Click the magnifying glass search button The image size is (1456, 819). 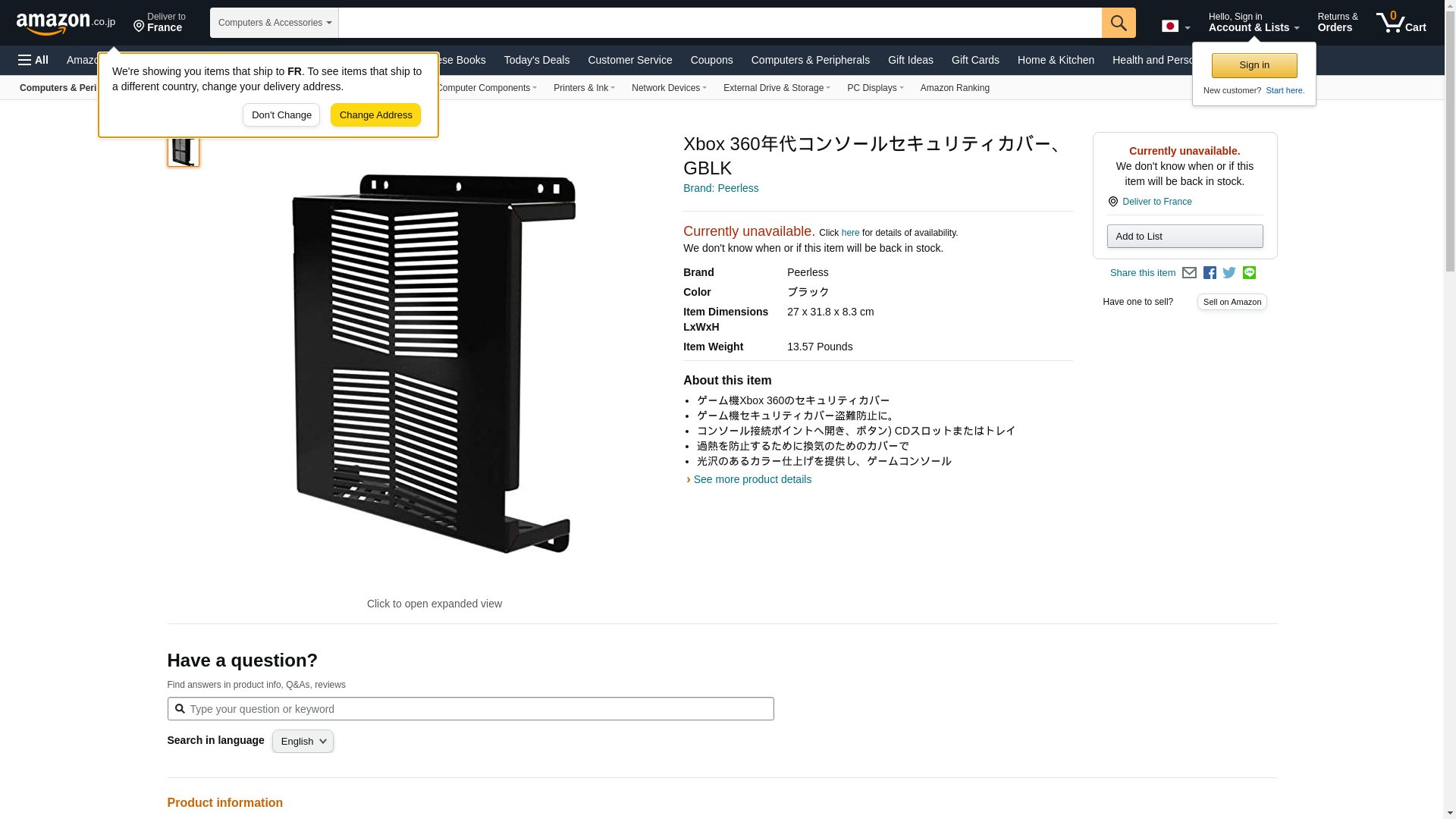coord(1118,23)
